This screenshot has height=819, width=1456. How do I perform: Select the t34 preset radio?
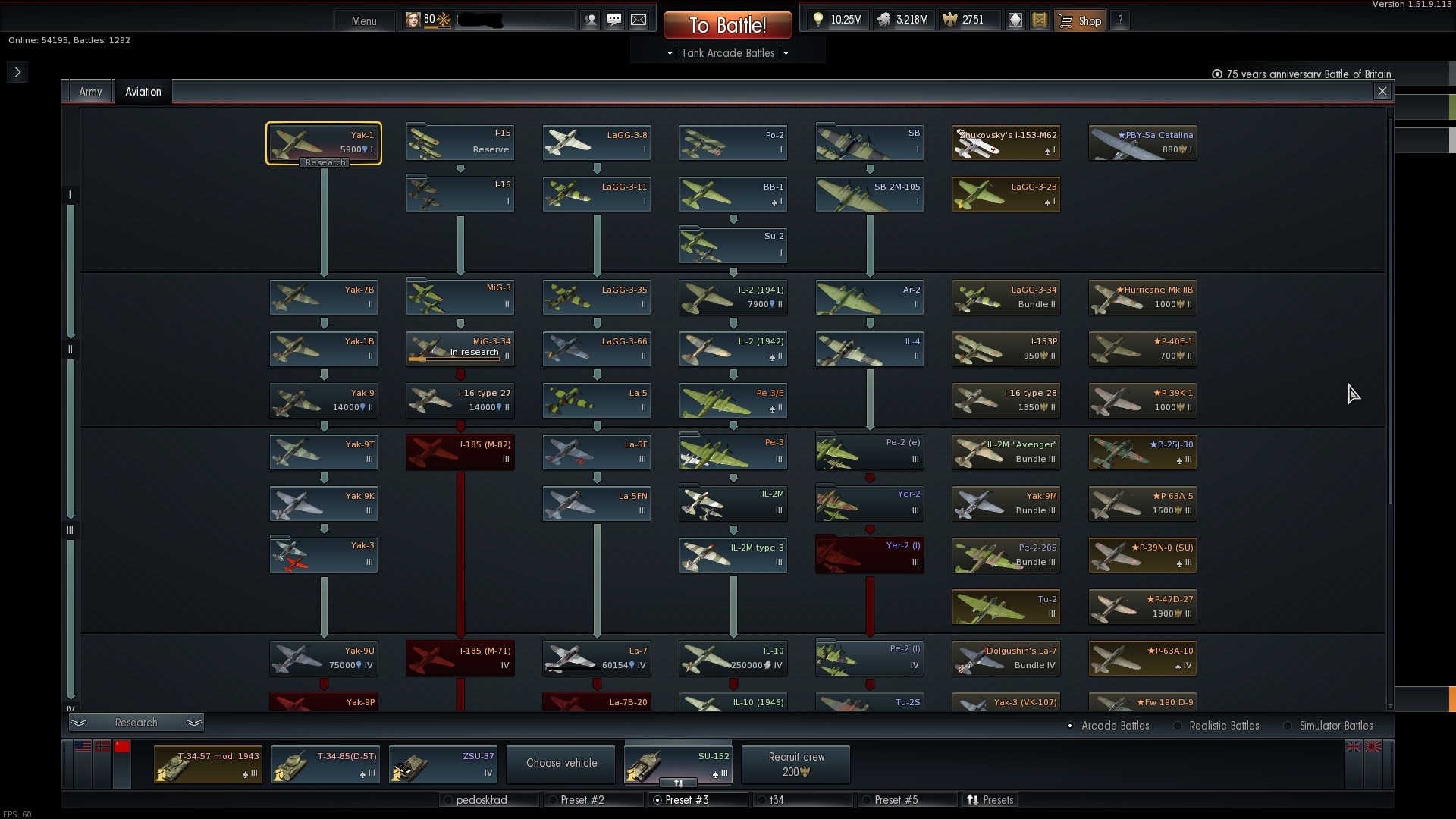click(x=761, y=800)
